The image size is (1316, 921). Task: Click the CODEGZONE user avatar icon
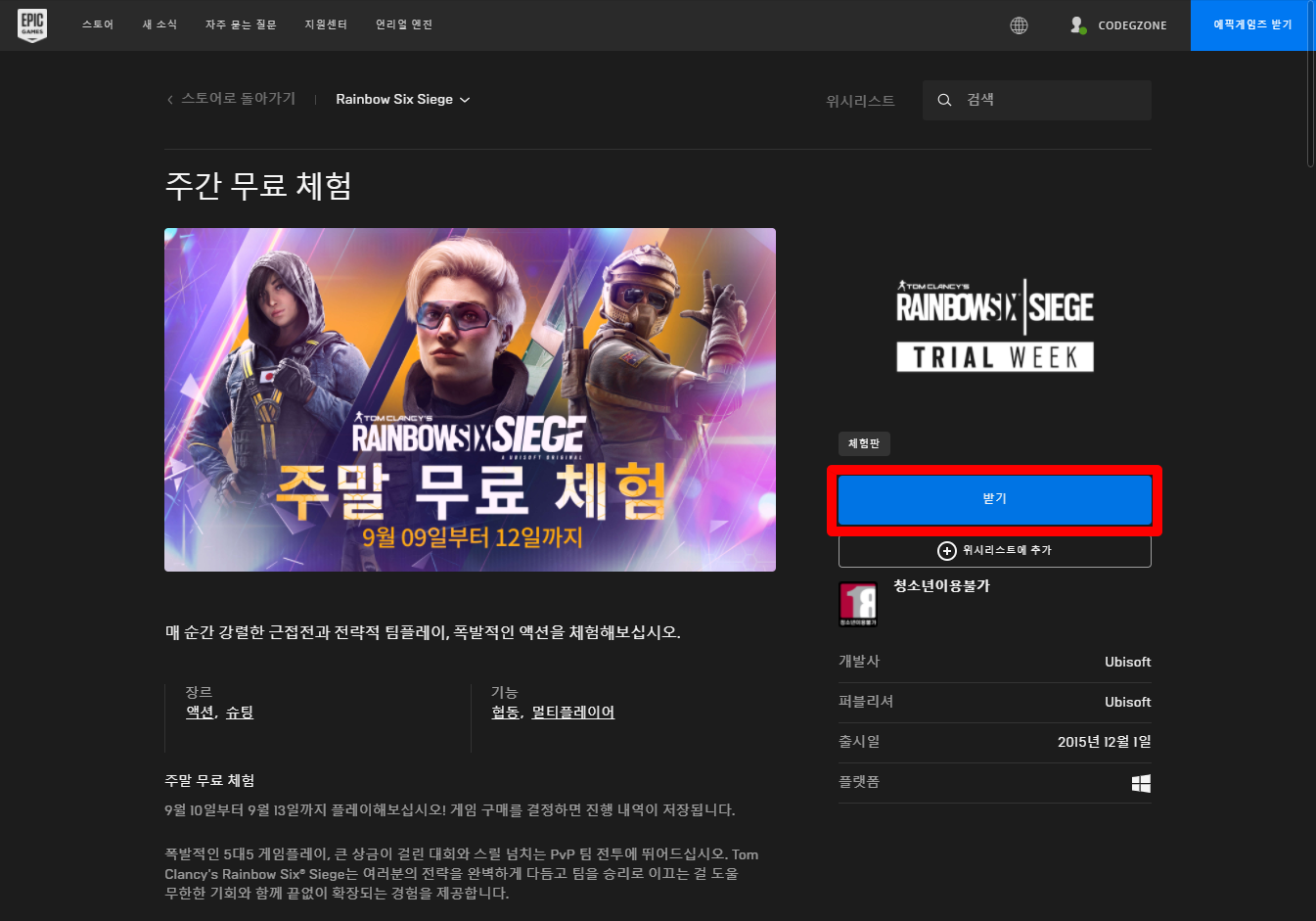tap(1078, 25)
